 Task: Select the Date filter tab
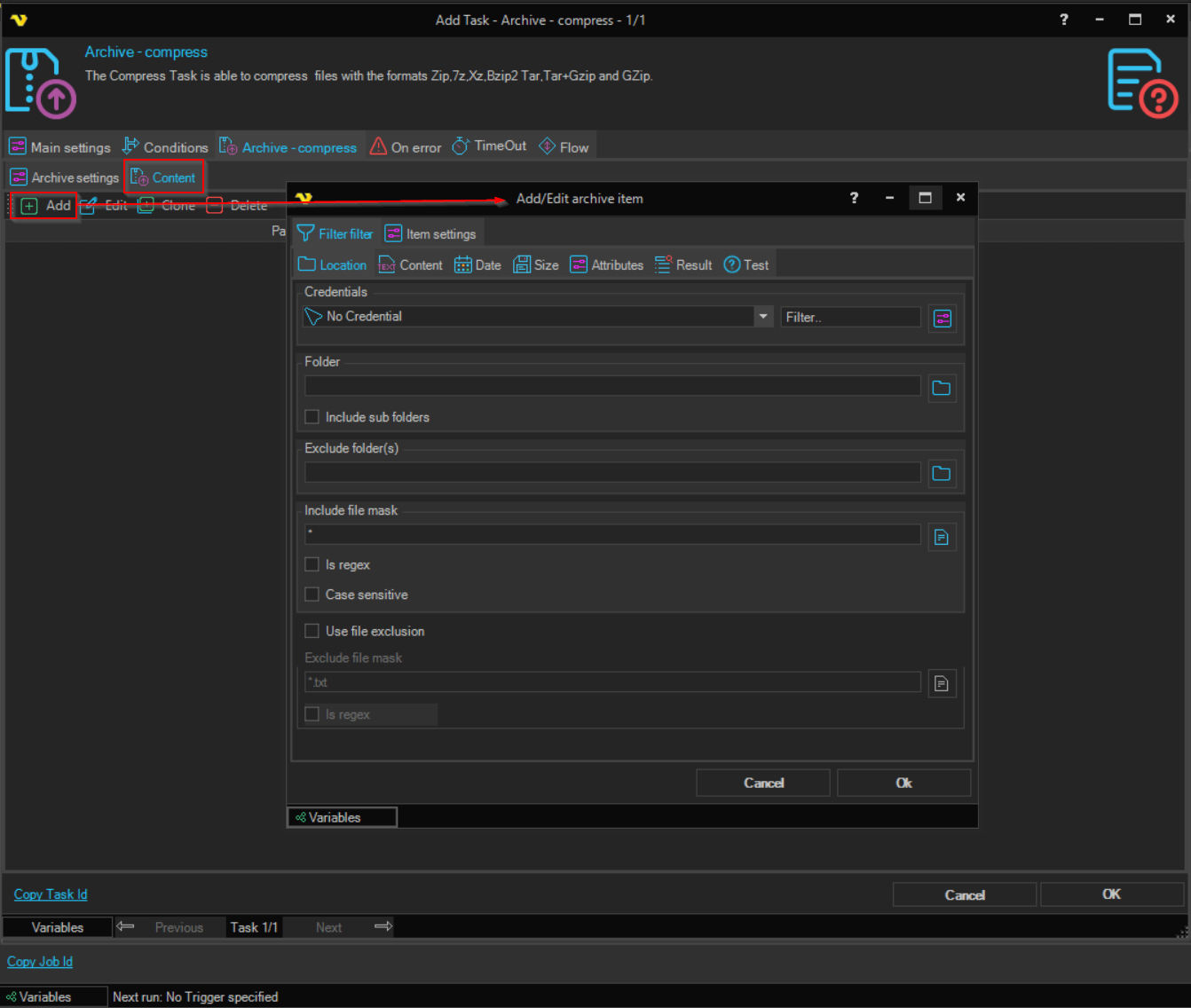click(x=477, y=265)
